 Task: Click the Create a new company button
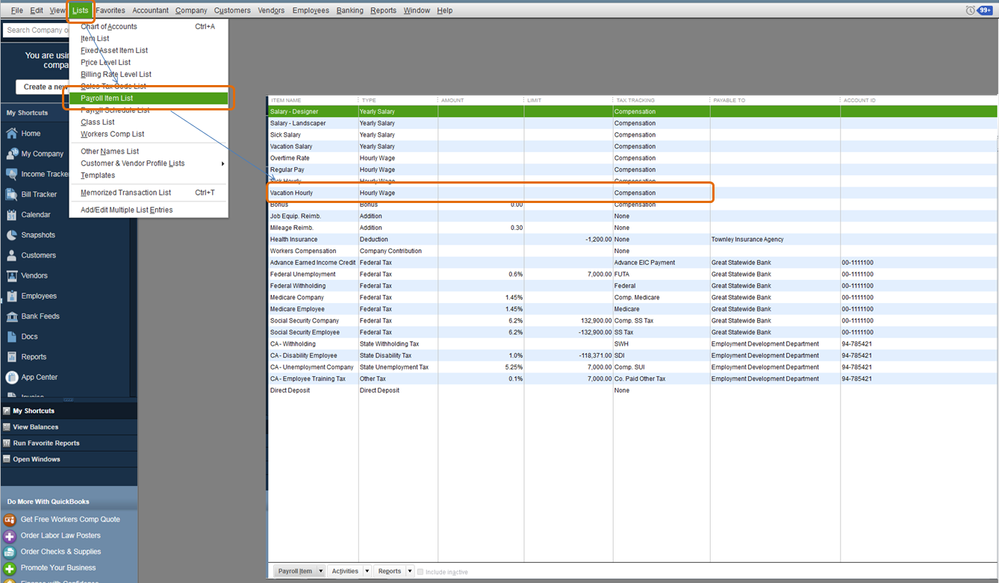[x=42, y=87]
